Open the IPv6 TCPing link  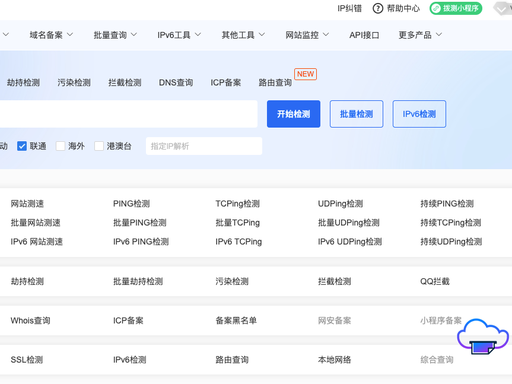pyautogui.click(x=239, y=242)
